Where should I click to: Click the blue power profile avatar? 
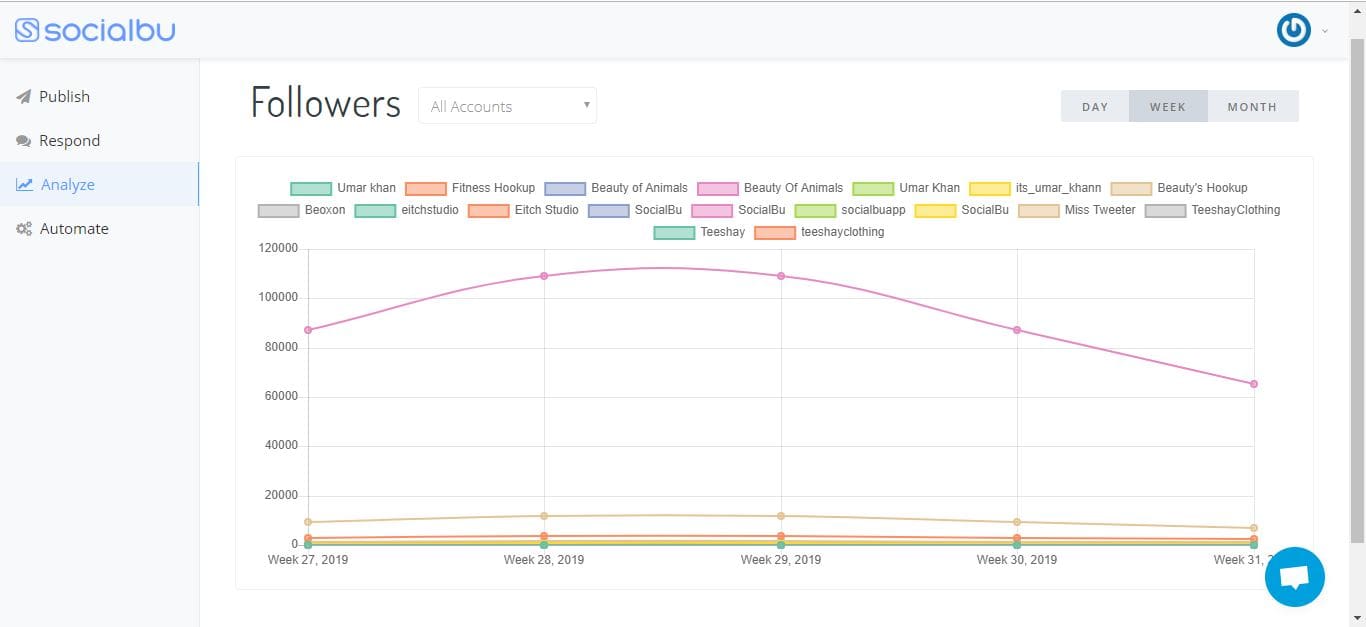coord(1293,30)
